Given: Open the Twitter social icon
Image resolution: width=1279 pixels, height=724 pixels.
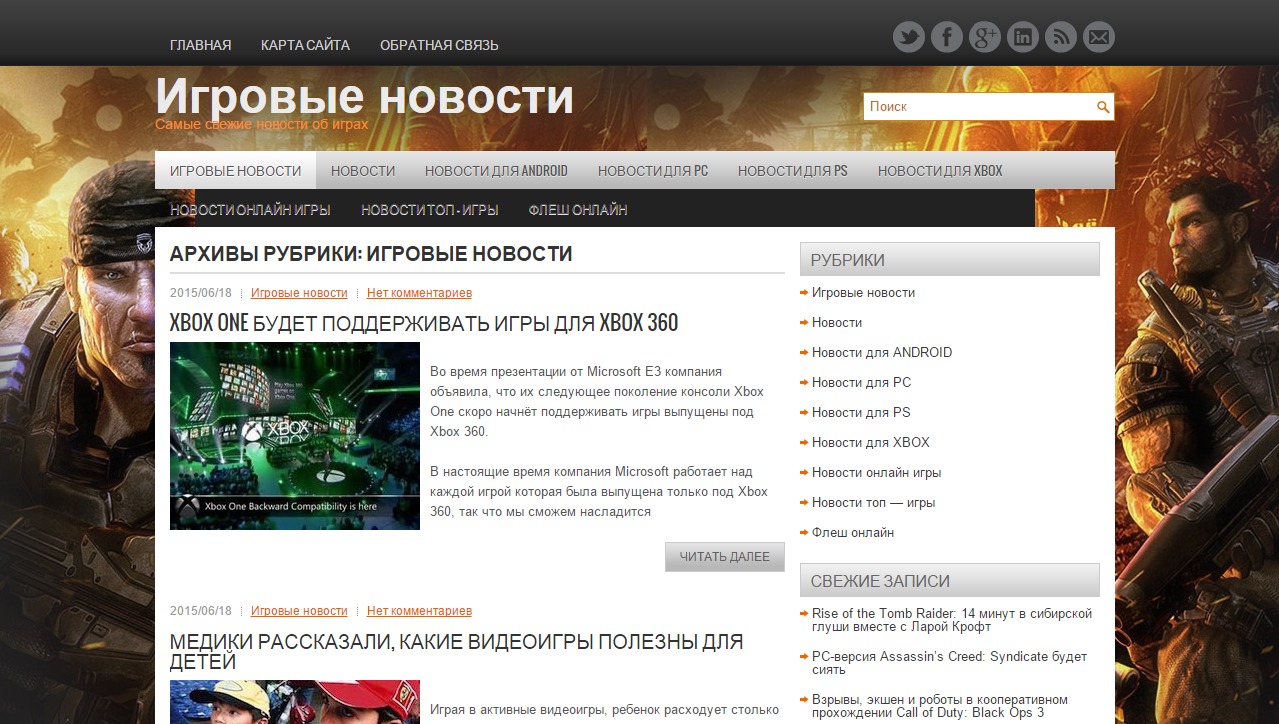Looking at the screenshot, I should [x=909, y=38].
